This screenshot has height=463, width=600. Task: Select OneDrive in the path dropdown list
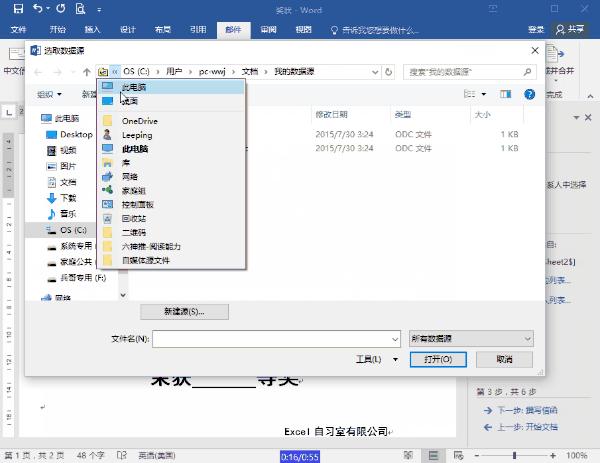pyautogui.click(x=171, y=121)
